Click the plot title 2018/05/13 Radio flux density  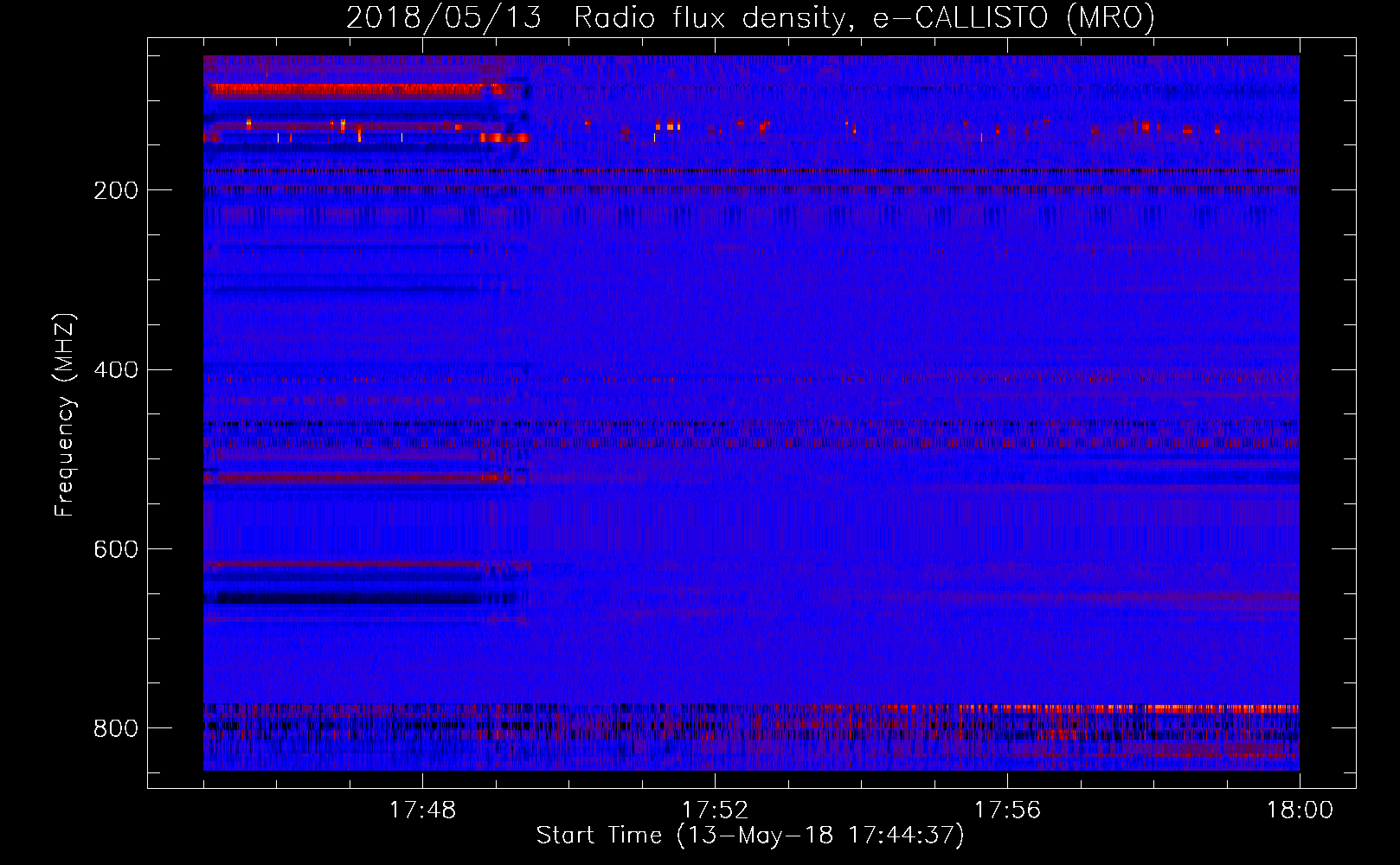tap(751, 17)
